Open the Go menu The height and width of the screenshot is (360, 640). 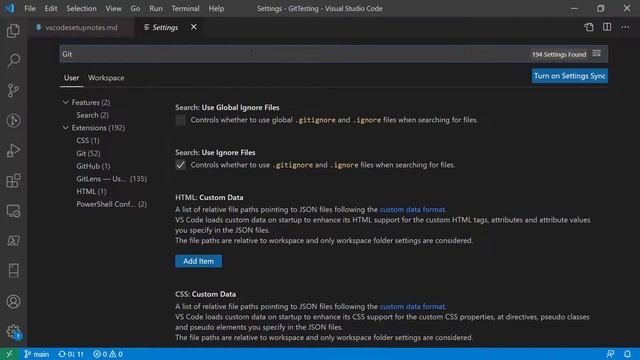pos(135,8)
